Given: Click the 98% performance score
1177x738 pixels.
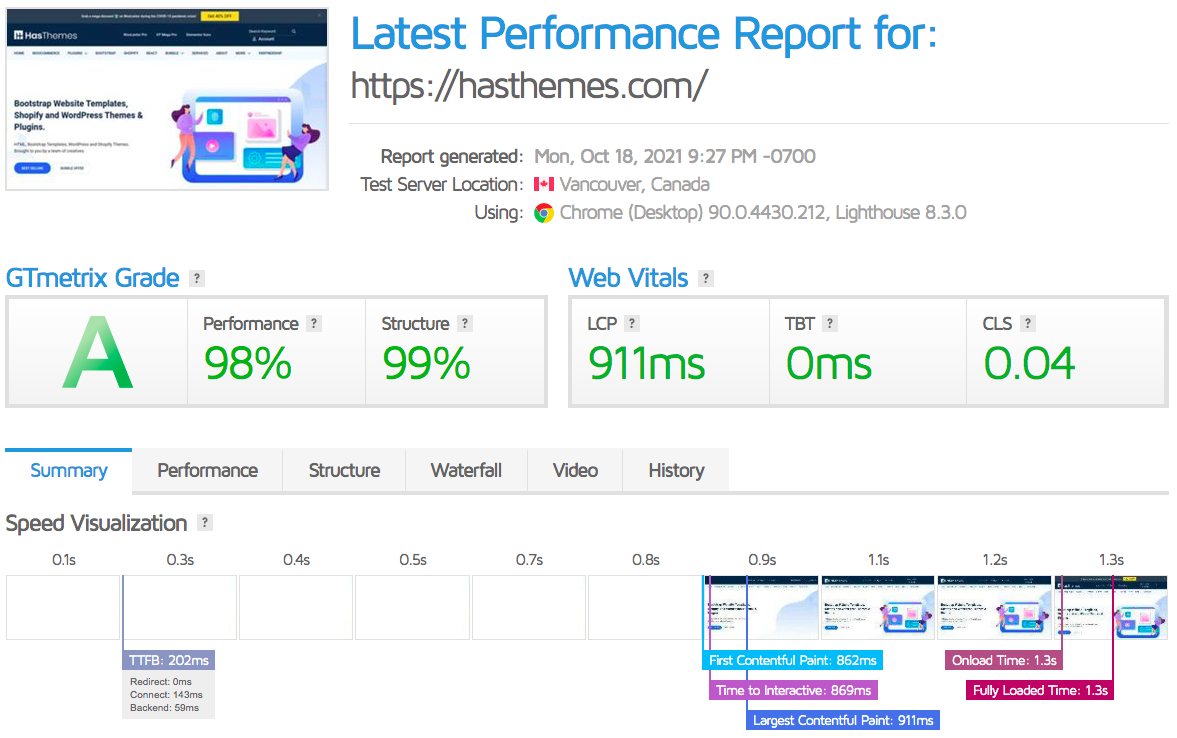Looking at the screenshot, I should click(248, 364).
